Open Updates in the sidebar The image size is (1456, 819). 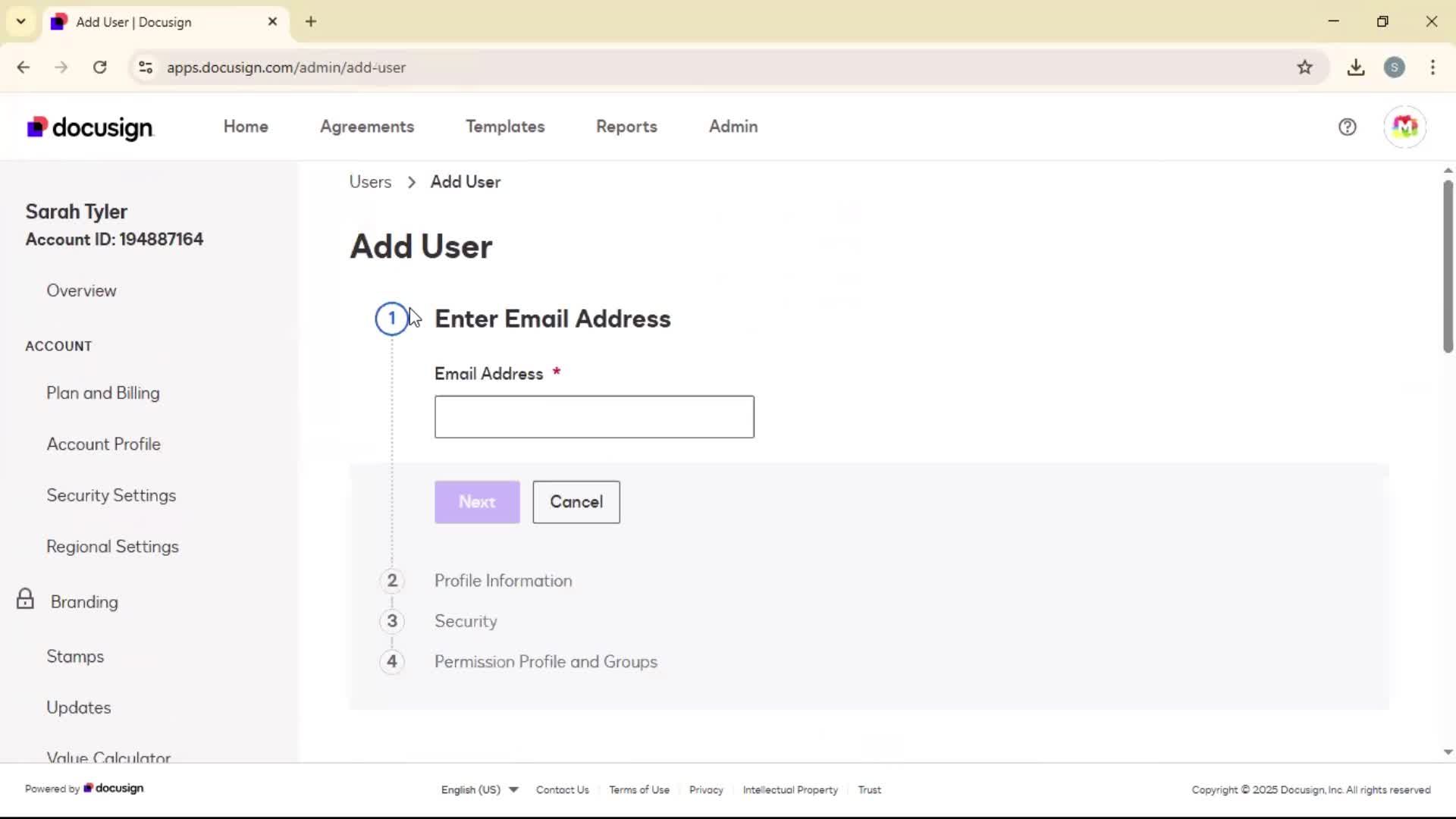tap(79, 708)
